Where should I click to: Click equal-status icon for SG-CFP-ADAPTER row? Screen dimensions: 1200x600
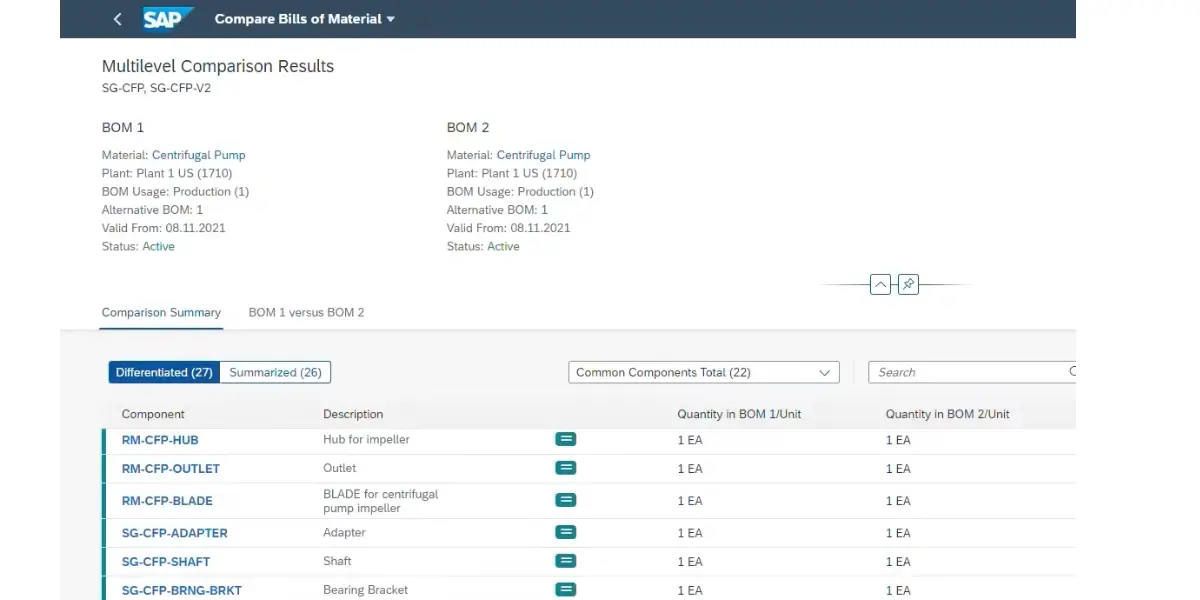(565, 533)
